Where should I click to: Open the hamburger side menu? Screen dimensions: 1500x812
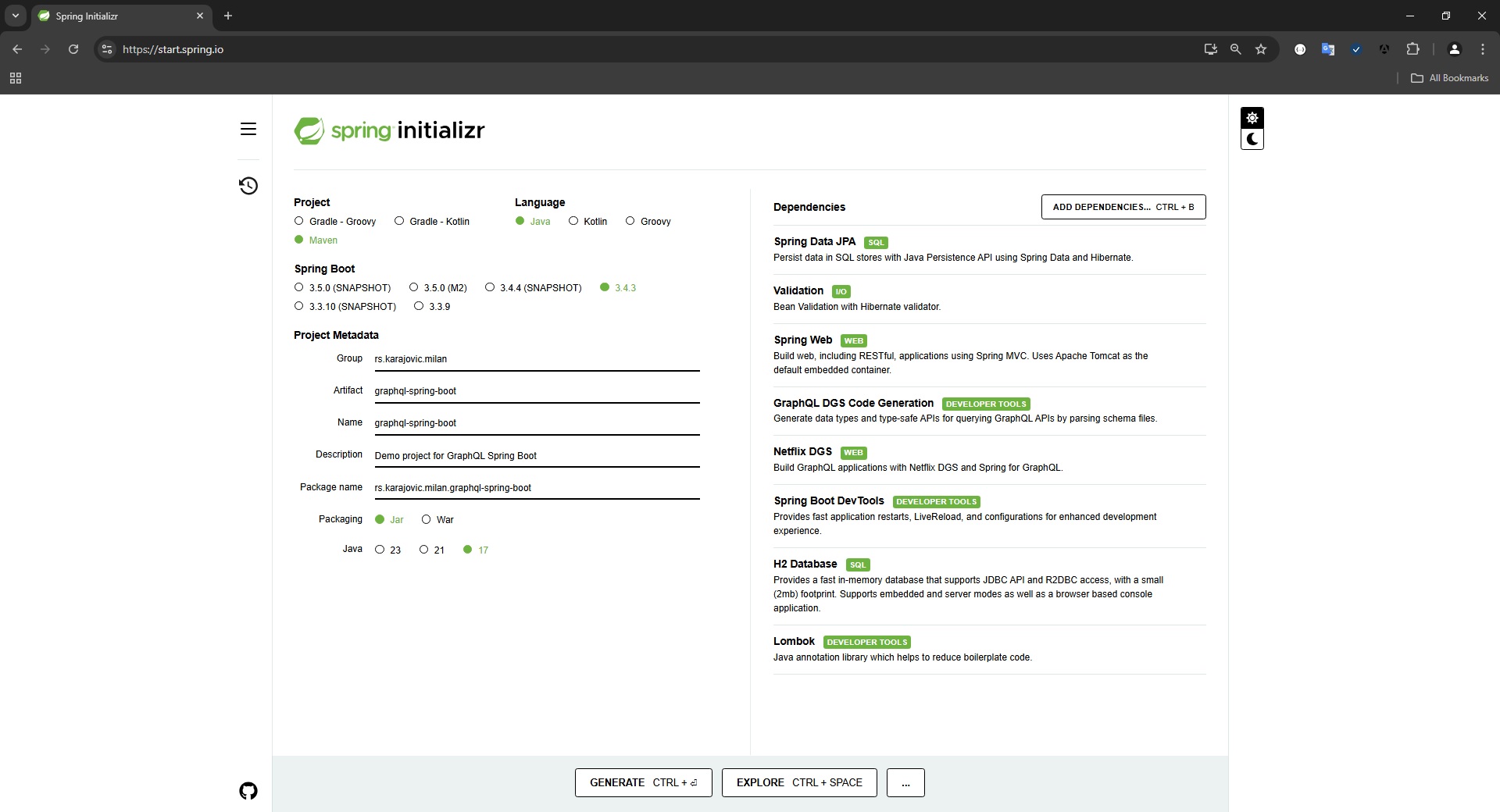[248, 129]
